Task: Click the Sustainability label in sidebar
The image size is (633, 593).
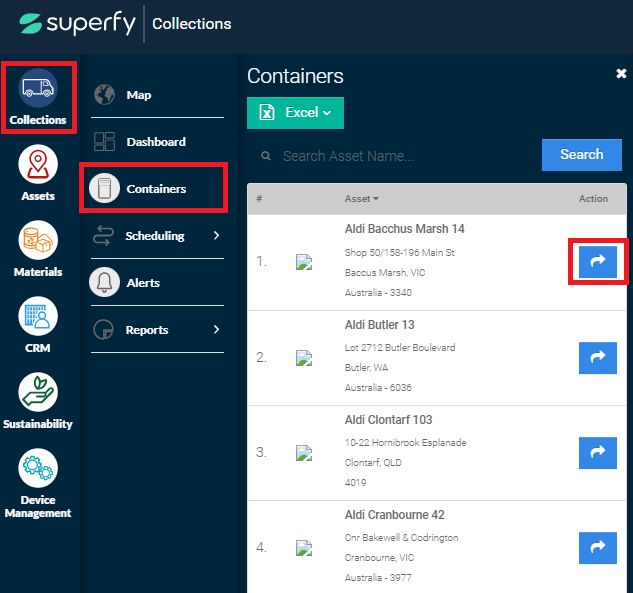Action: (38, 424)
